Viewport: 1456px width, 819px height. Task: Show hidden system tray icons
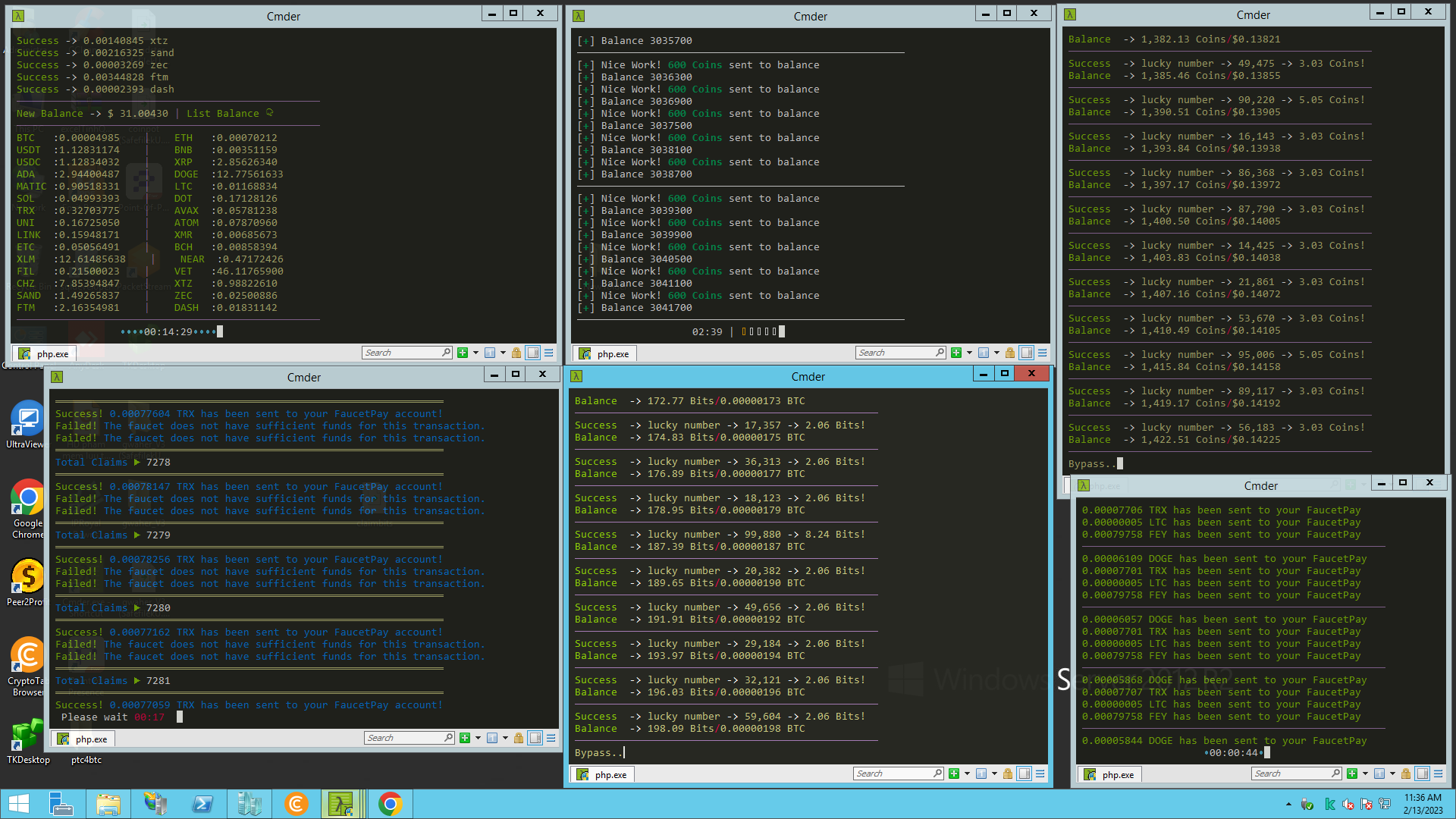tap(1288, 804)
